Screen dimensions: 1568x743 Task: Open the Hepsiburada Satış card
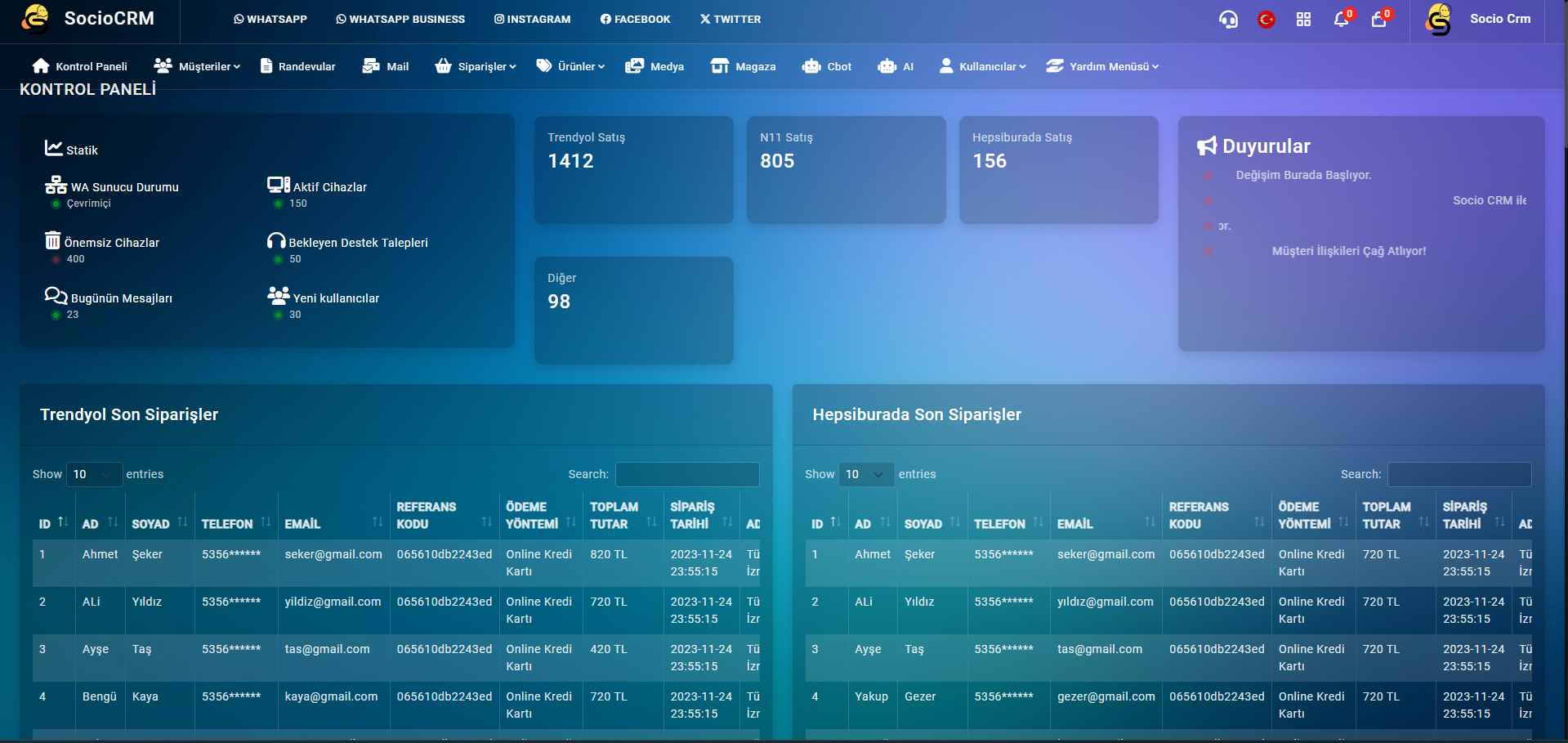1059,170
